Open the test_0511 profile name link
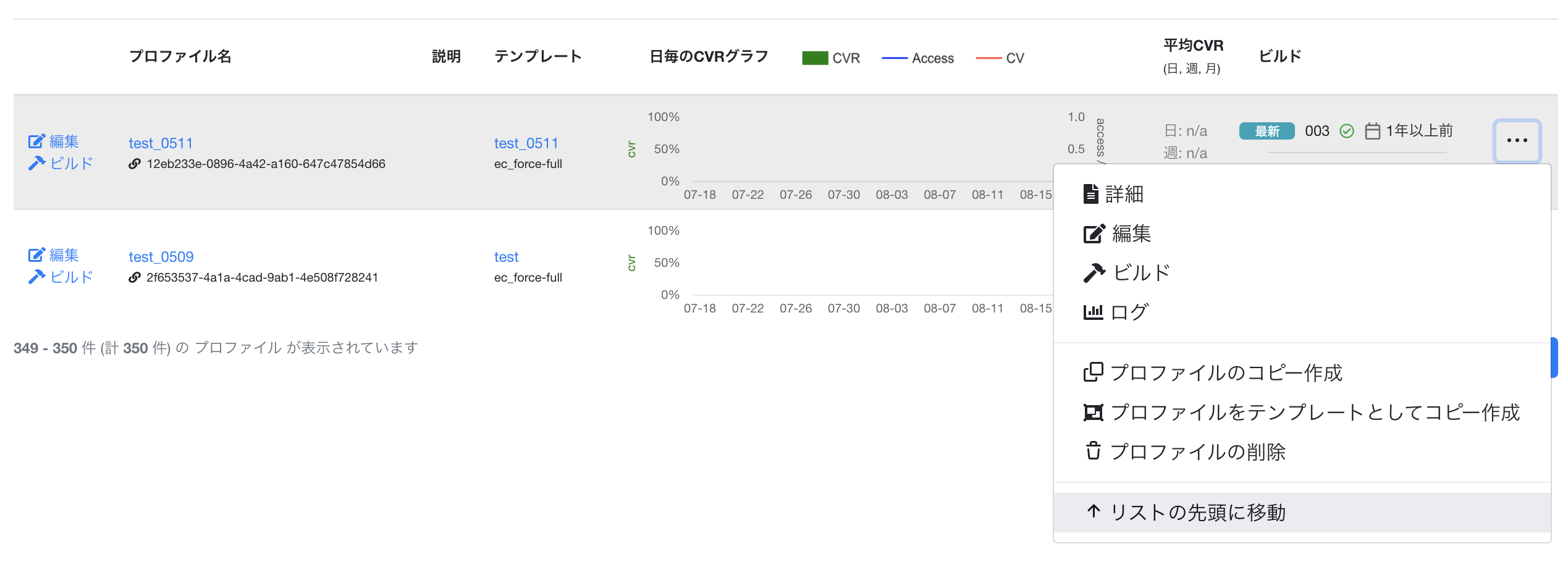The height and width of the screenshot is (562, 1568). click(161, 143)
